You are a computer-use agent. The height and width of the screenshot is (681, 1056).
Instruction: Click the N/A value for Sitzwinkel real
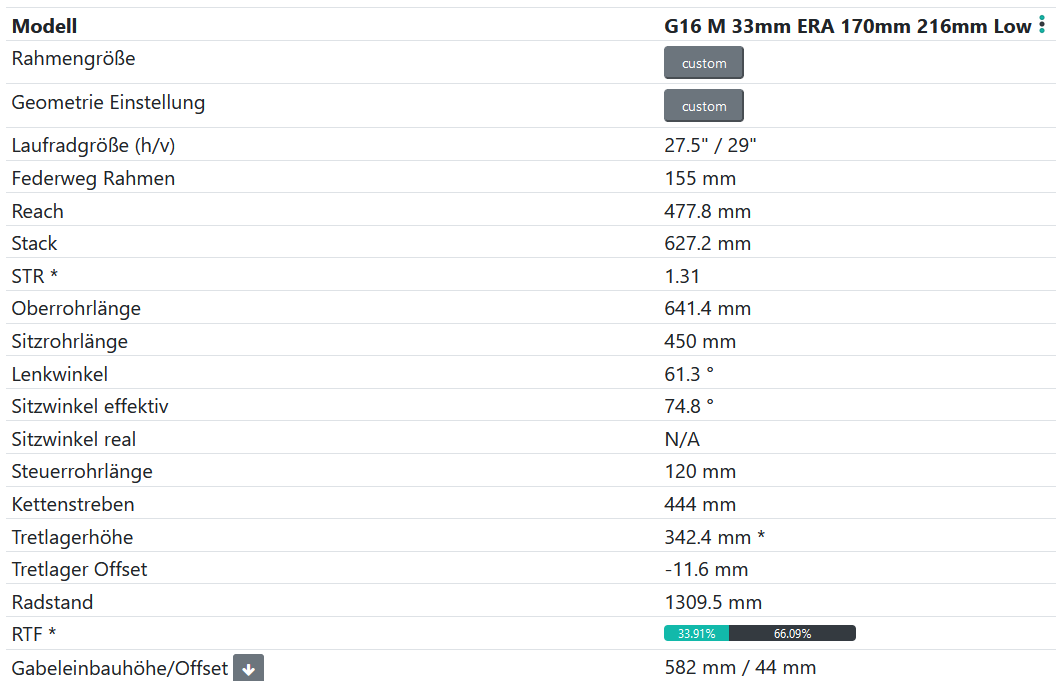click(682, 439)
